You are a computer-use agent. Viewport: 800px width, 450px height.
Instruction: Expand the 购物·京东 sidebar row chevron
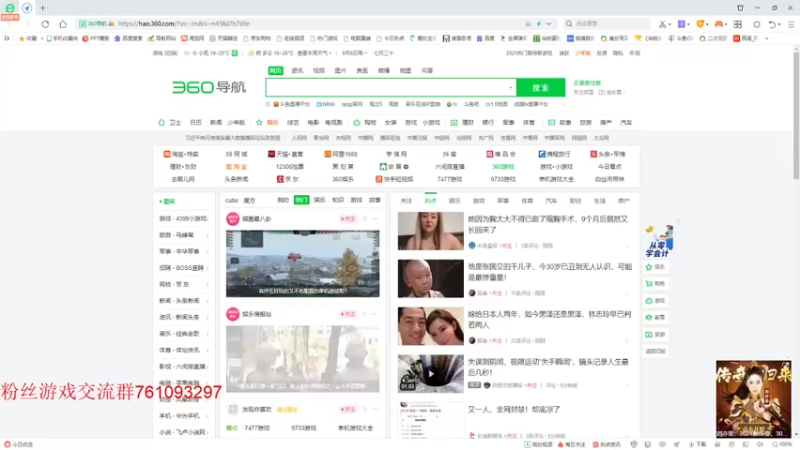(x=207, y=284)
